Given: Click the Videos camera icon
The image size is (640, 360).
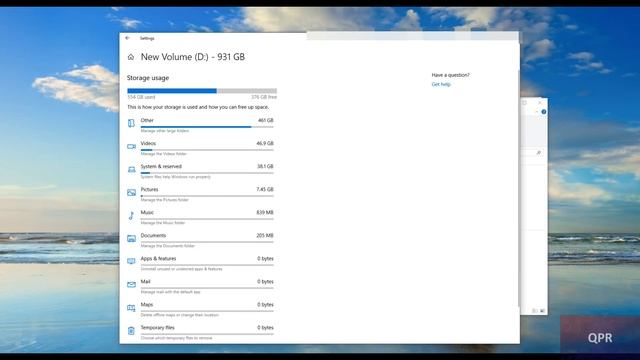Looking at the screenshot, I should click(x=131, y=146).
